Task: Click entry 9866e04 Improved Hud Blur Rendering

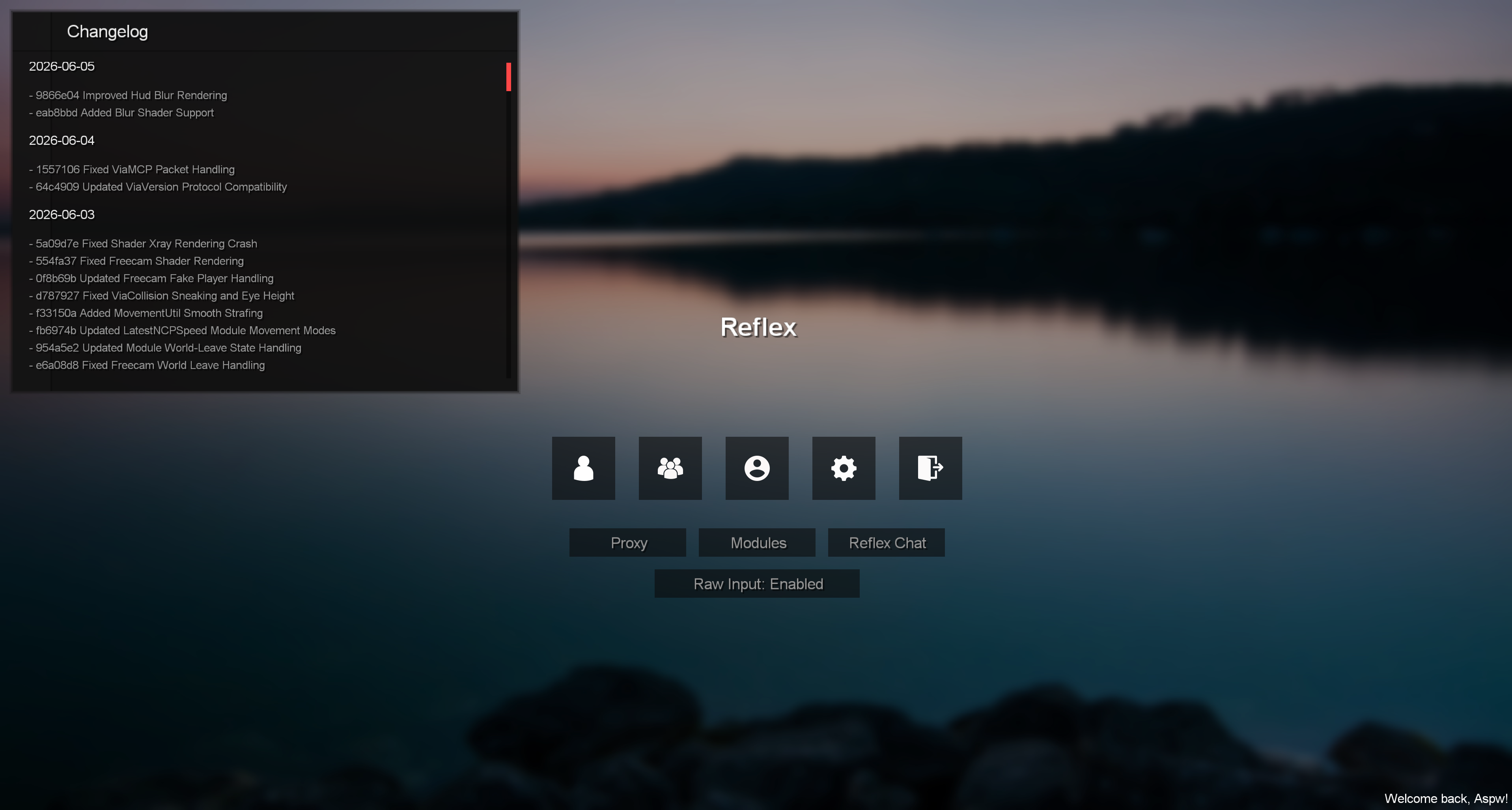Action: (128, 95)
